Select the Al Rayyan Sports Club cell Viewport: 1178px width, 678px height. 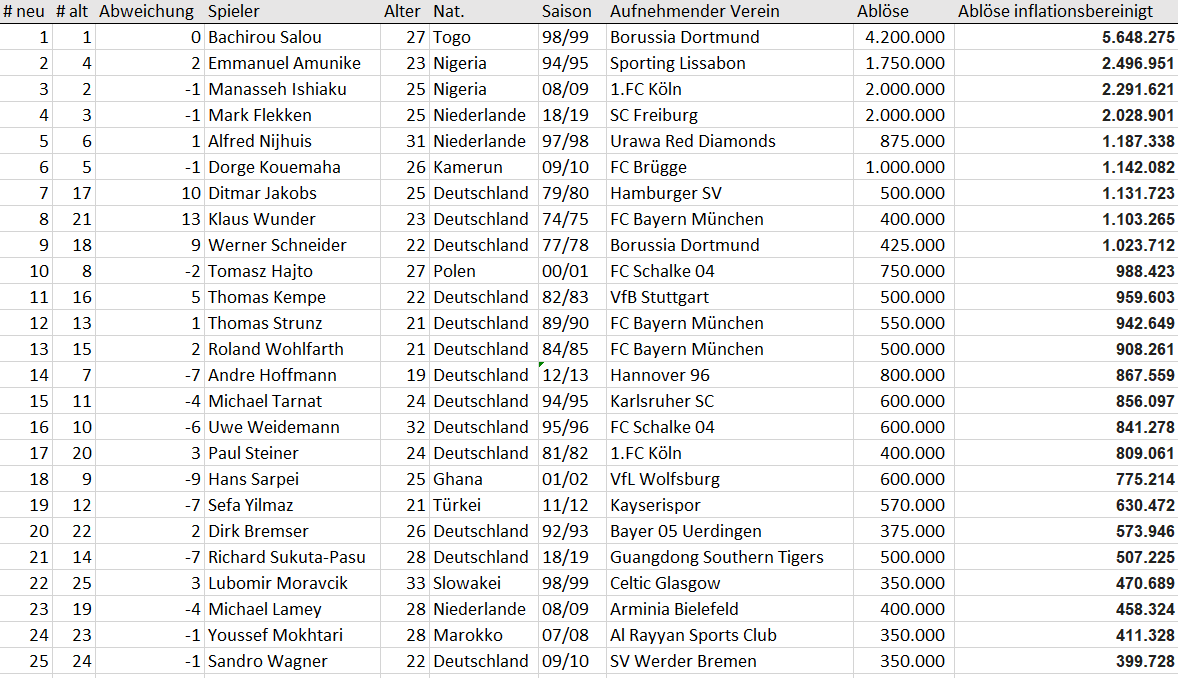[x=729, y=636]
